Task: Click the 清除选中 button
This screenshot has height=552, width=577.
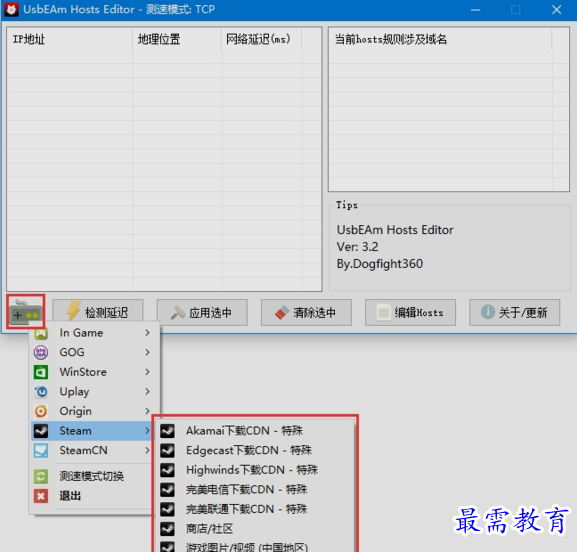Action: [x=306, y=312]
